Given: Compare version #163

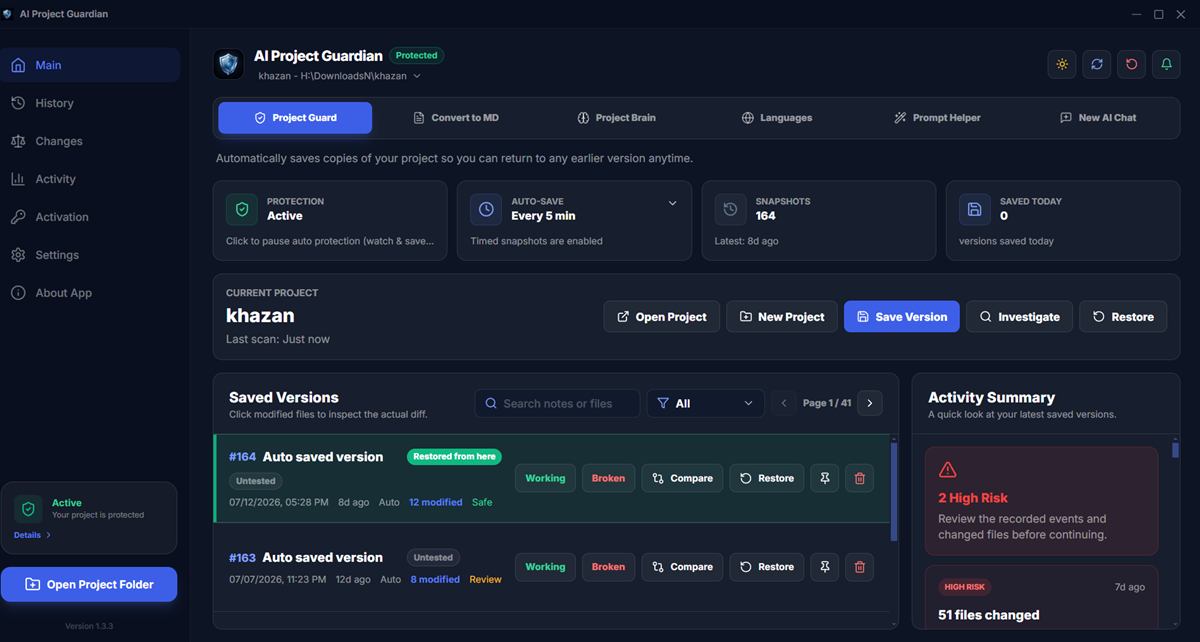Looking at the screenshot, I should pos(682,567).
